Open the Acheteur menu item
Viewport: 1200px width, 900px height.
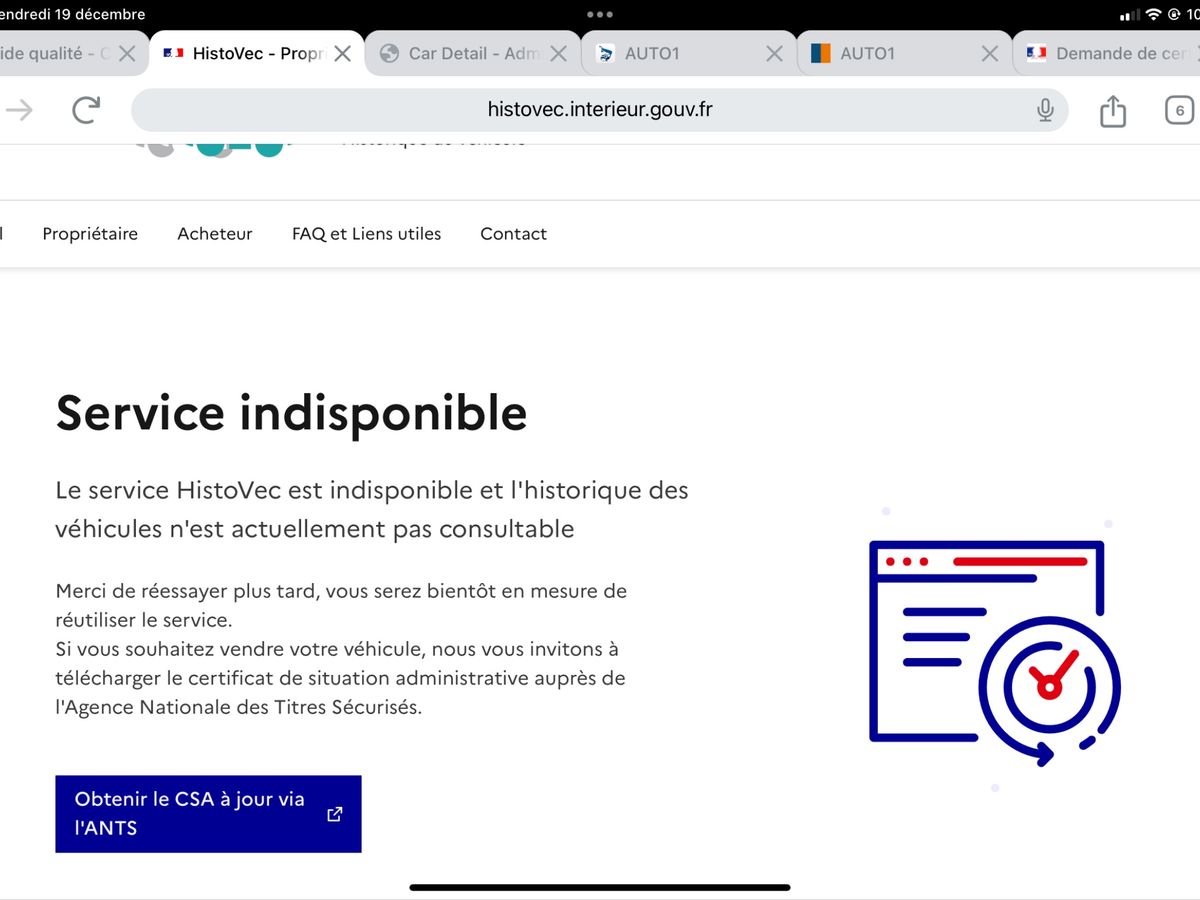coord(215,234)
